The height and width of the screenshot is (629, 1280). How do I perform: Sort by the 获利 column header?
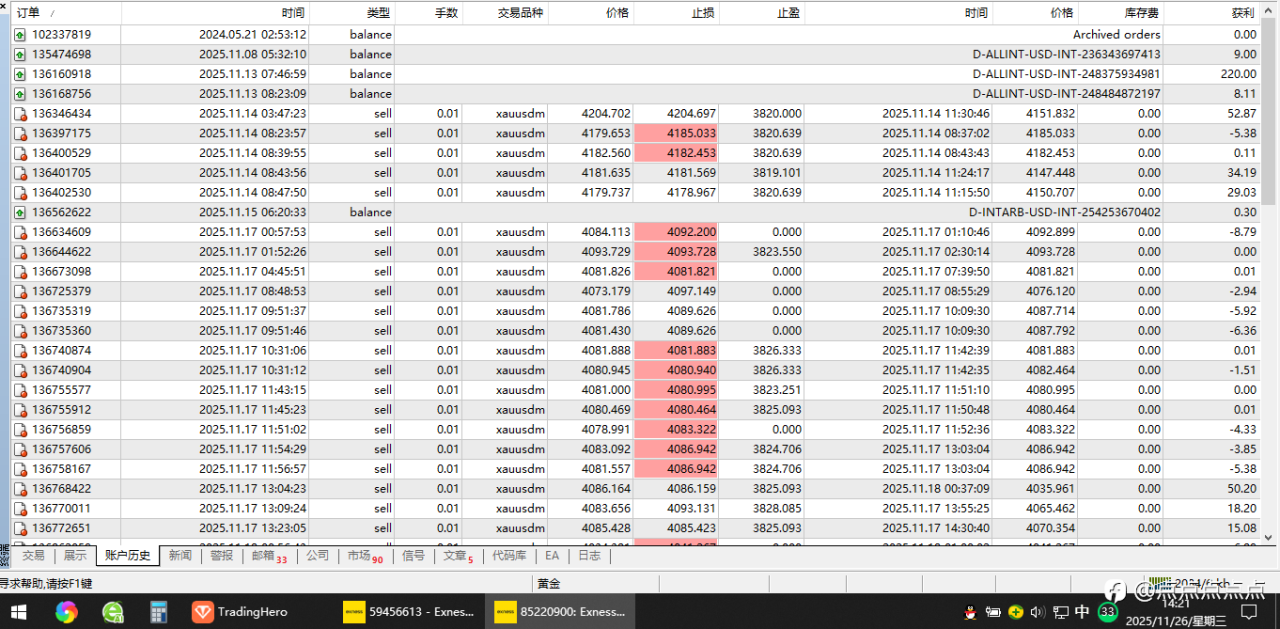pos(1243,13)
